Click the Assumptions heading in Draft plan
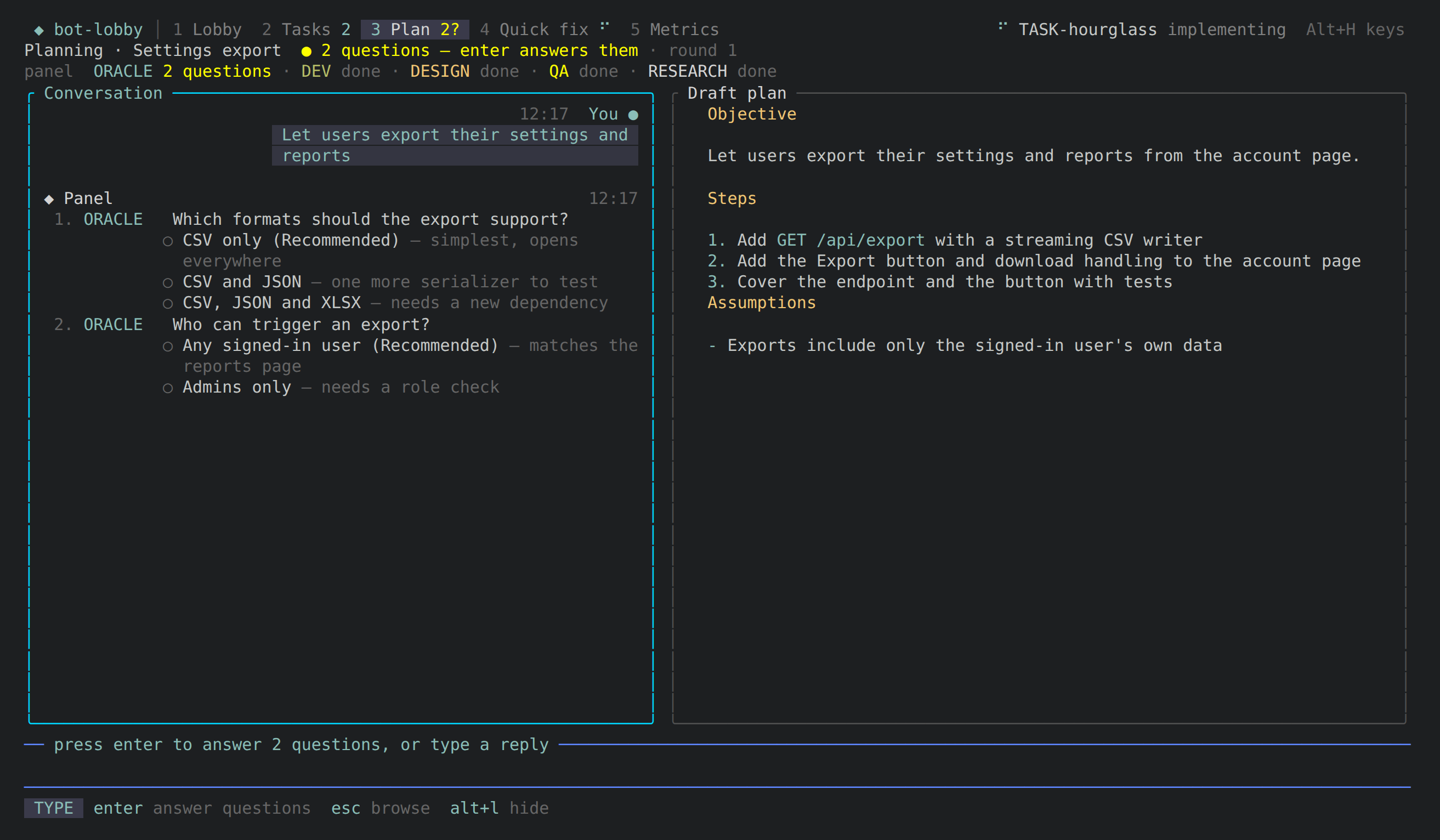Image resolution: width=1440 pixels, height=840 pixels. click(762, 302)
